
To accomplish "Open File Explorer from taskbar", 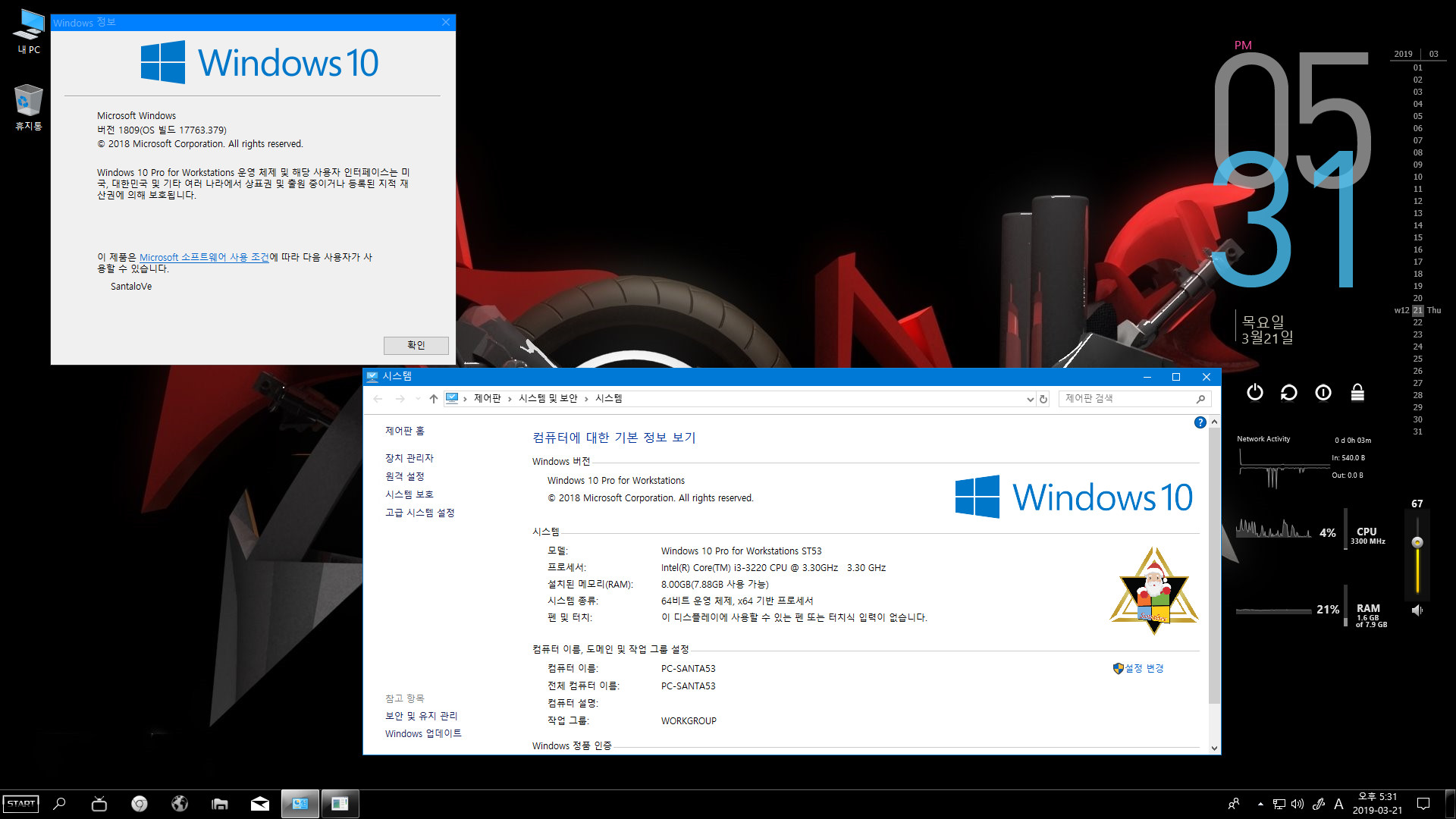I will click(220, 804).
